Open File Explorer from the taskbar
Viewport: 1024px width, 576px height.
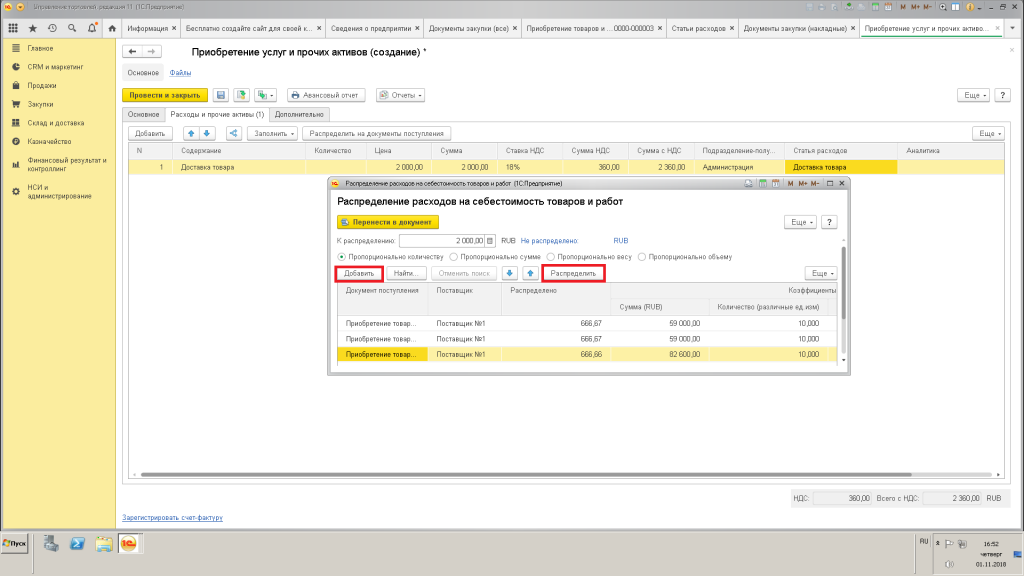pyautogui.click(x=103, y=543)
